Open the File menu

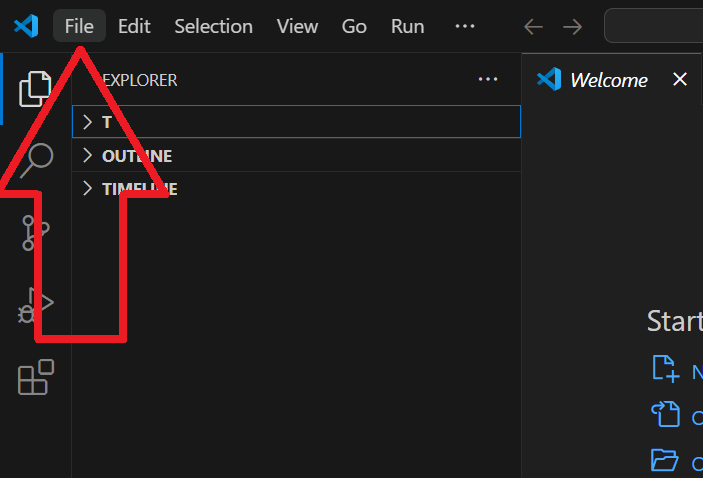79,26
